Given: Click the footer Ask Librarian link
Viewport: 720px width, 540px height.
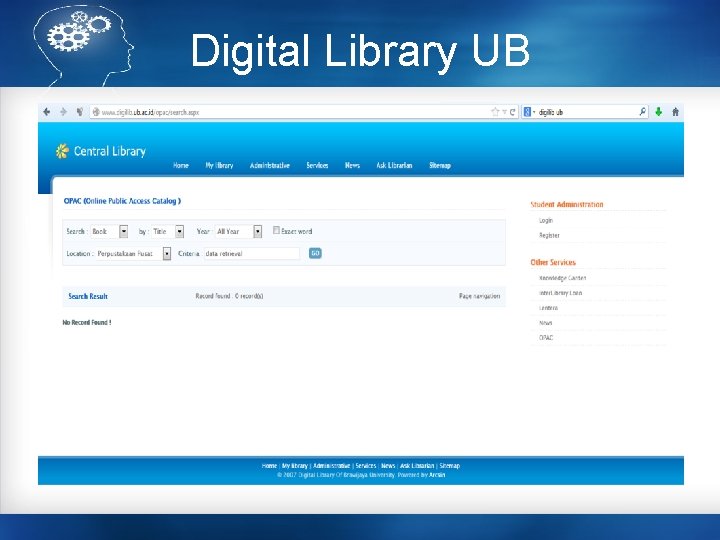Looking at the screenshot, I should coord(417,466).
